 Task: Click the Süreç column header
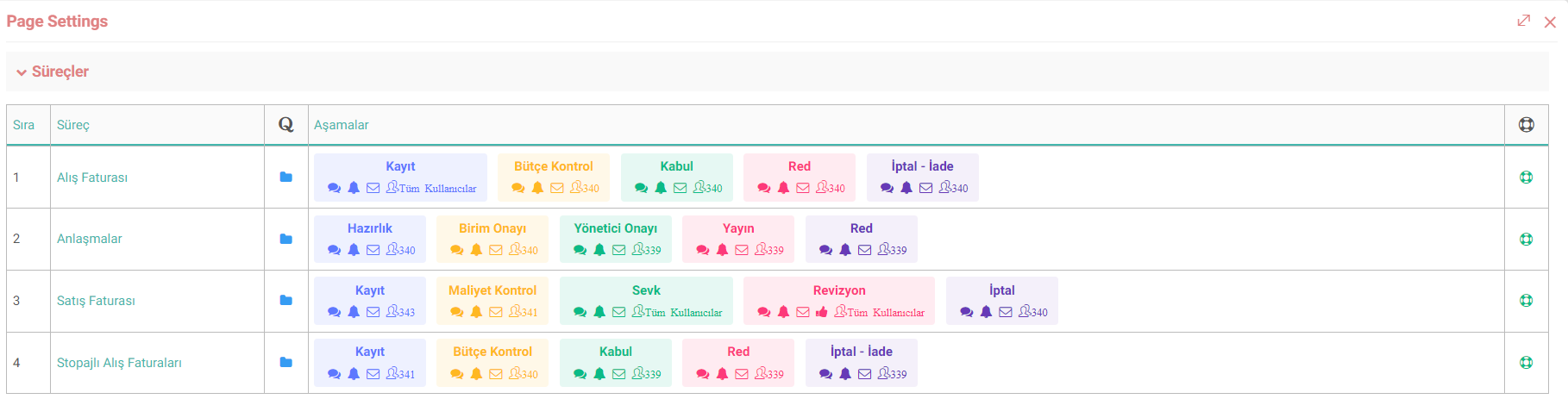(x=73, y=125)
